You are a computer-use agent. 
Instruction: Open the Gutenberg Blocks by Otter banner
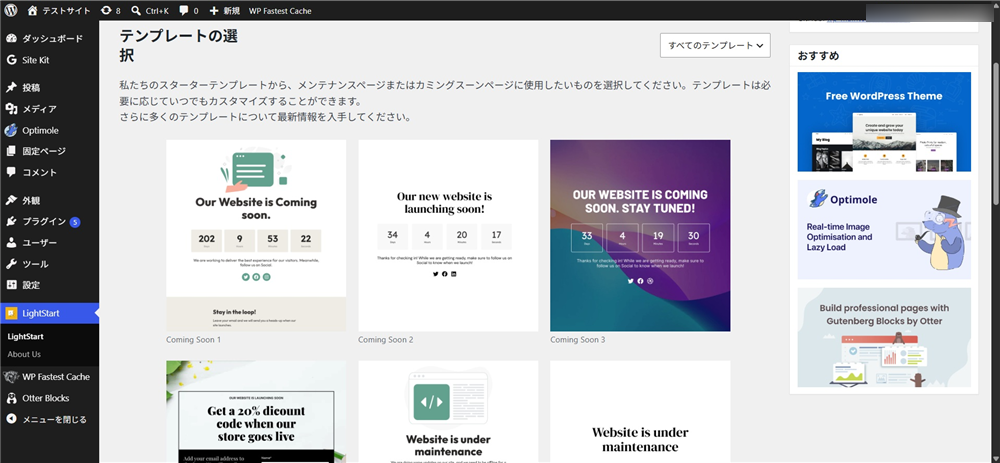(884, 337)
